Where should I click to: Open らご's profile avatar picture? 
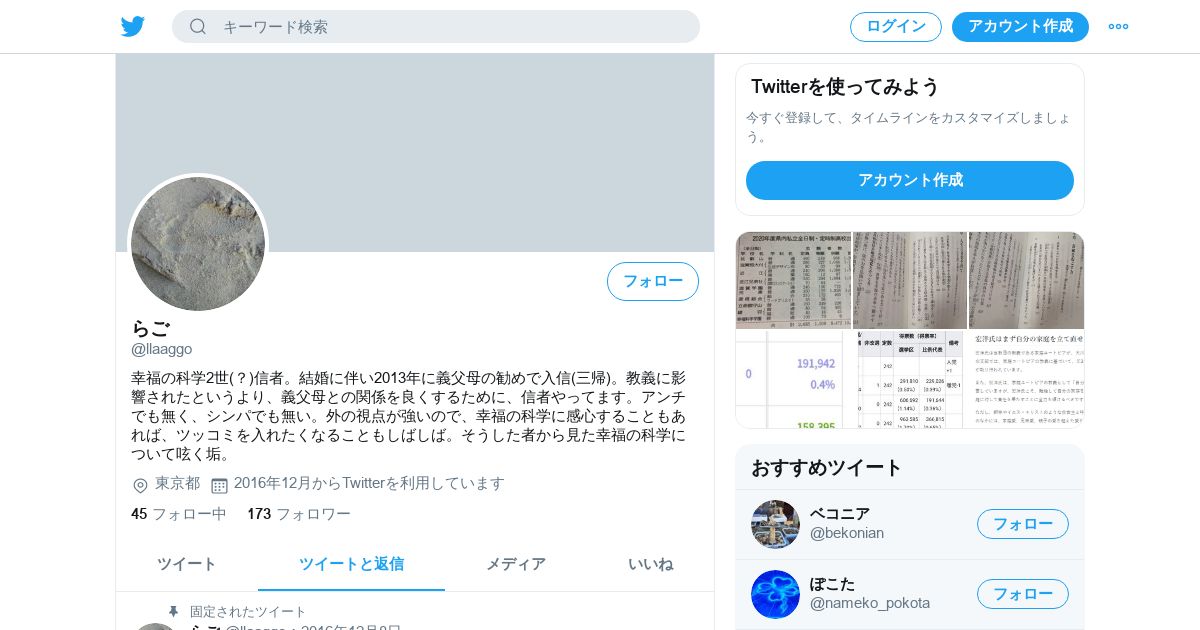[x=198, y=244]
